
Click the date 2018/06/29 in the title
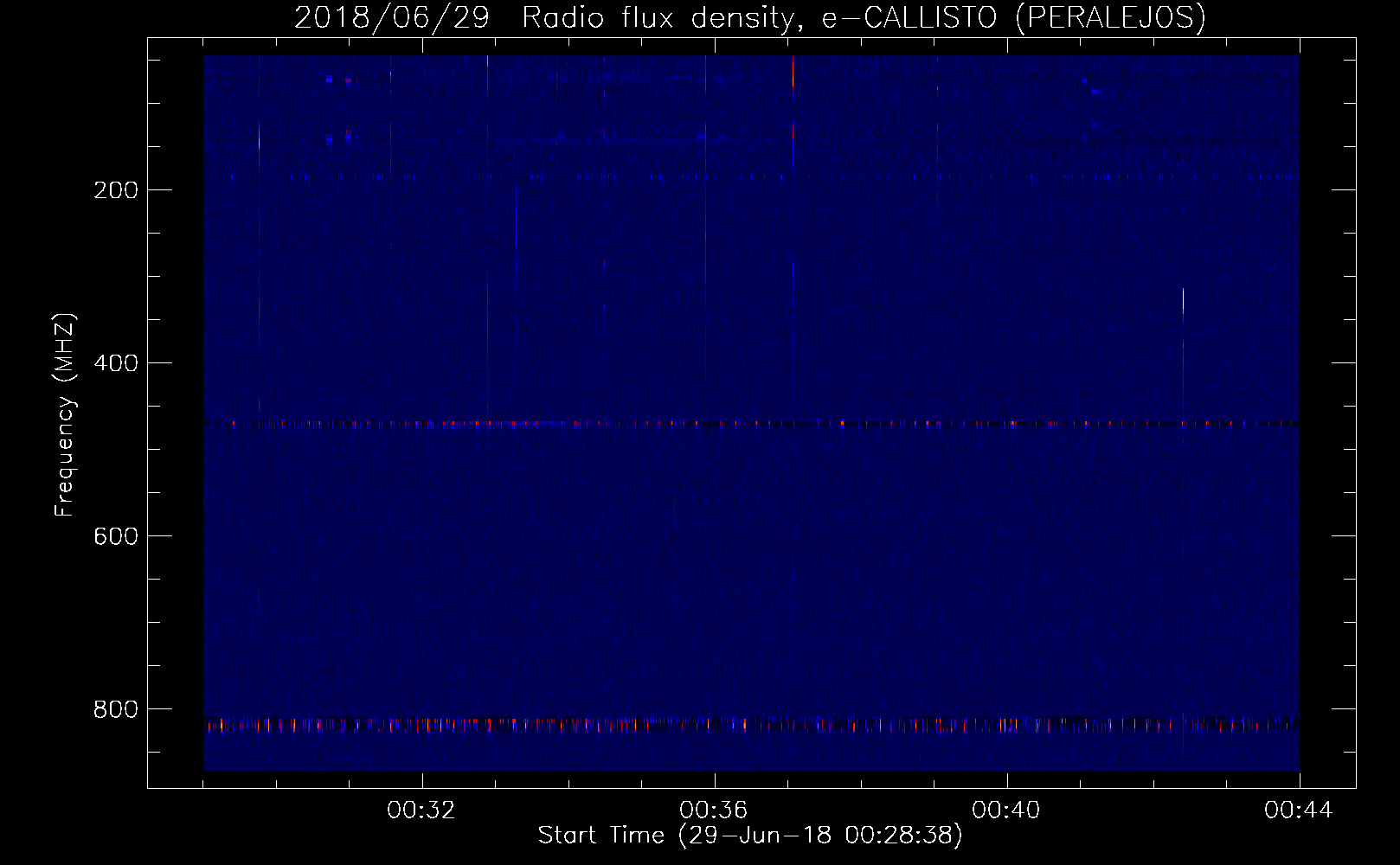coord(392,17)
